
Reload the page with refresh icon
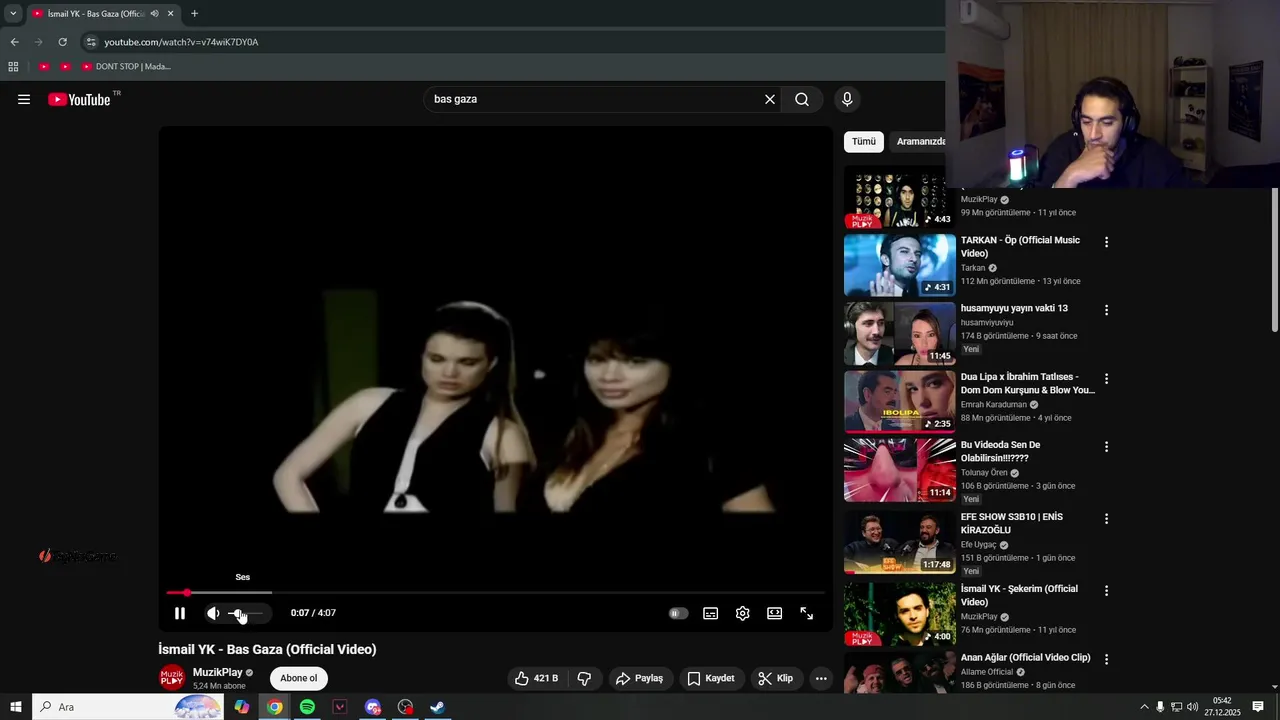coord(62,42)
